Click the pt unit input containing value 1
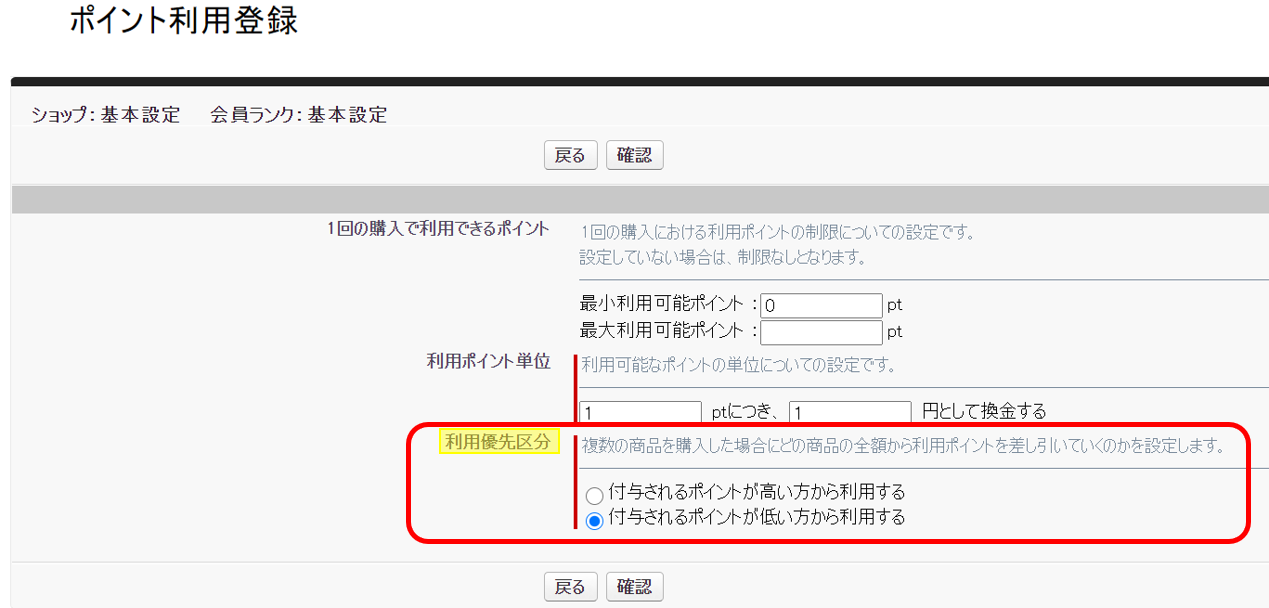This screenshot has width=1269, height=608. coord(640,411)
